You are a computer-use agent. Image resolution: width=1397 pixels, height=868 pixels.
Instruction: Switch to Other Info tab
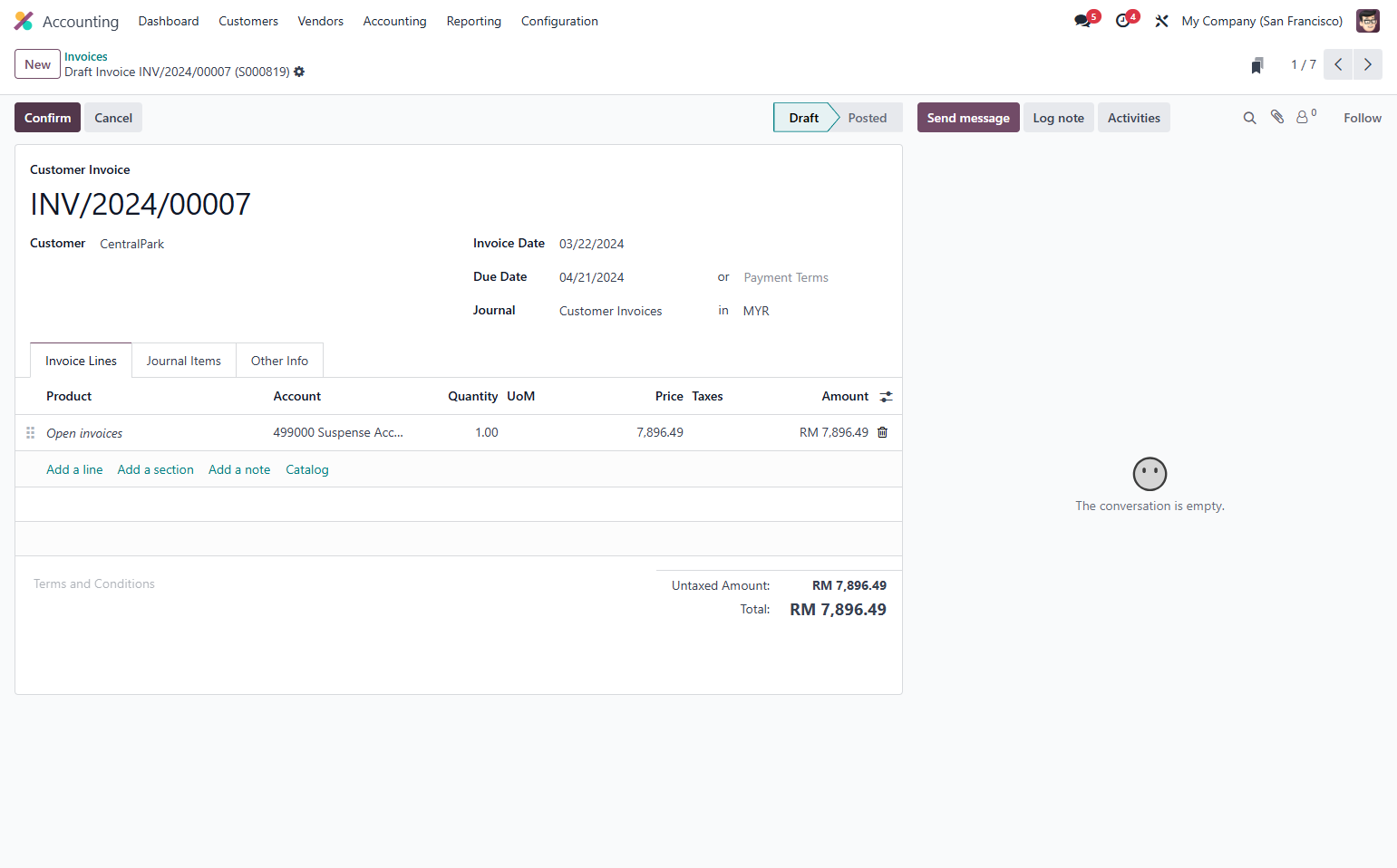(x=279, y=361)
